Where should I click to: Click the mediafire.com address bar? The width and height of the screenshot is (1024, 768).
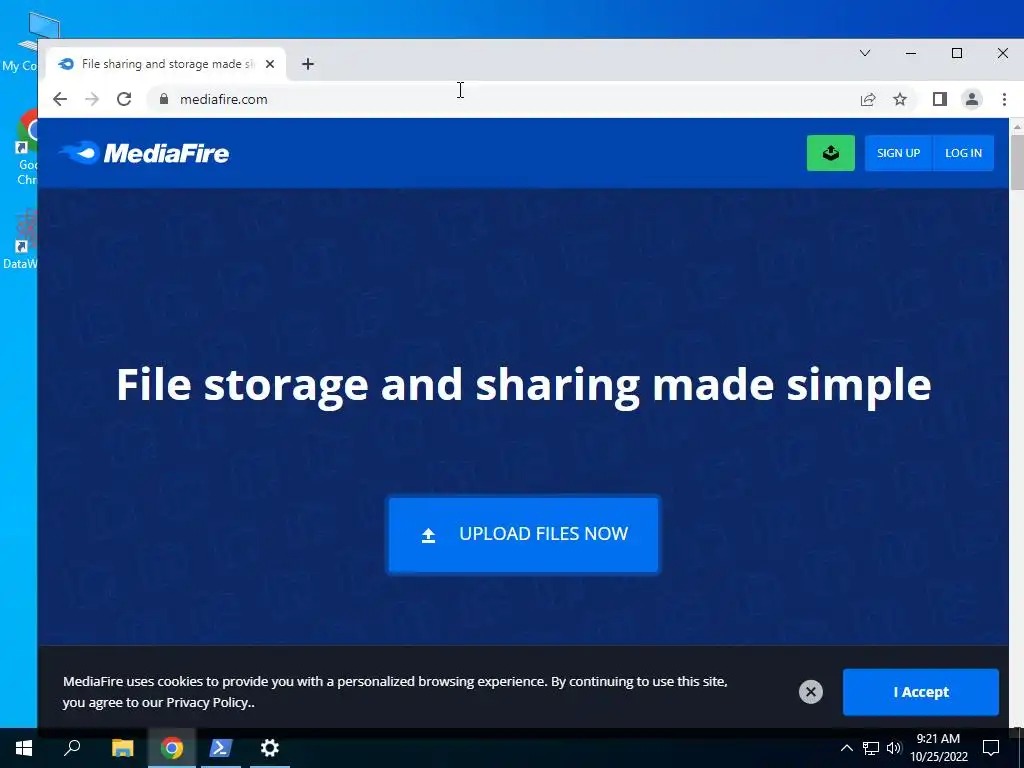509,99
